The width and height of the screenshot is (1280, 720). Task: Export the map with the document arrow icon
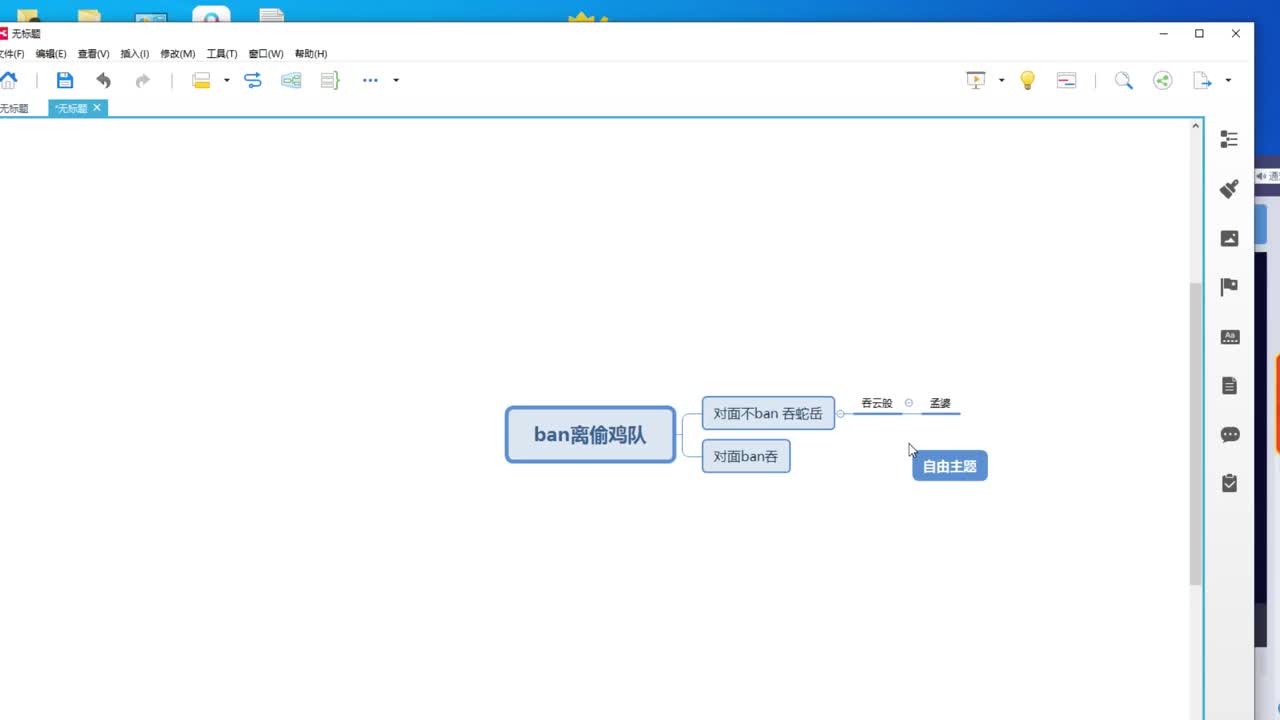pyautogui.click(x=1203, y=80)
